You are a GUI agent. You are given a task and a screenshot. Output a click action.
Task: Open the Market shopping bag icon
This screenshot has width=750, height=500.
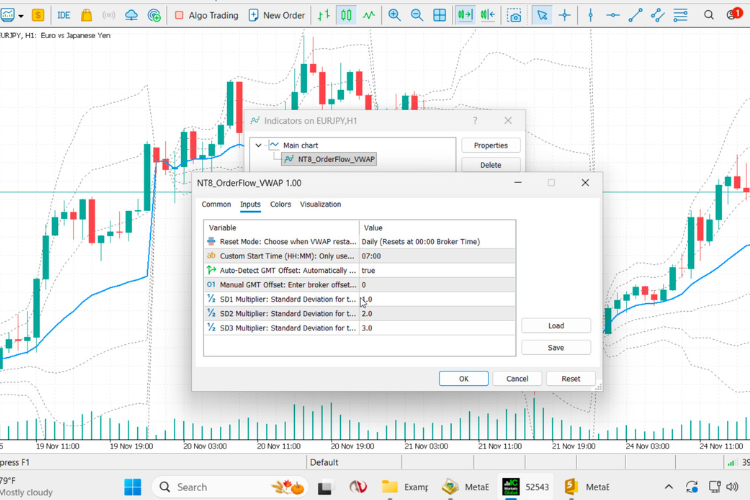[87, 15]
